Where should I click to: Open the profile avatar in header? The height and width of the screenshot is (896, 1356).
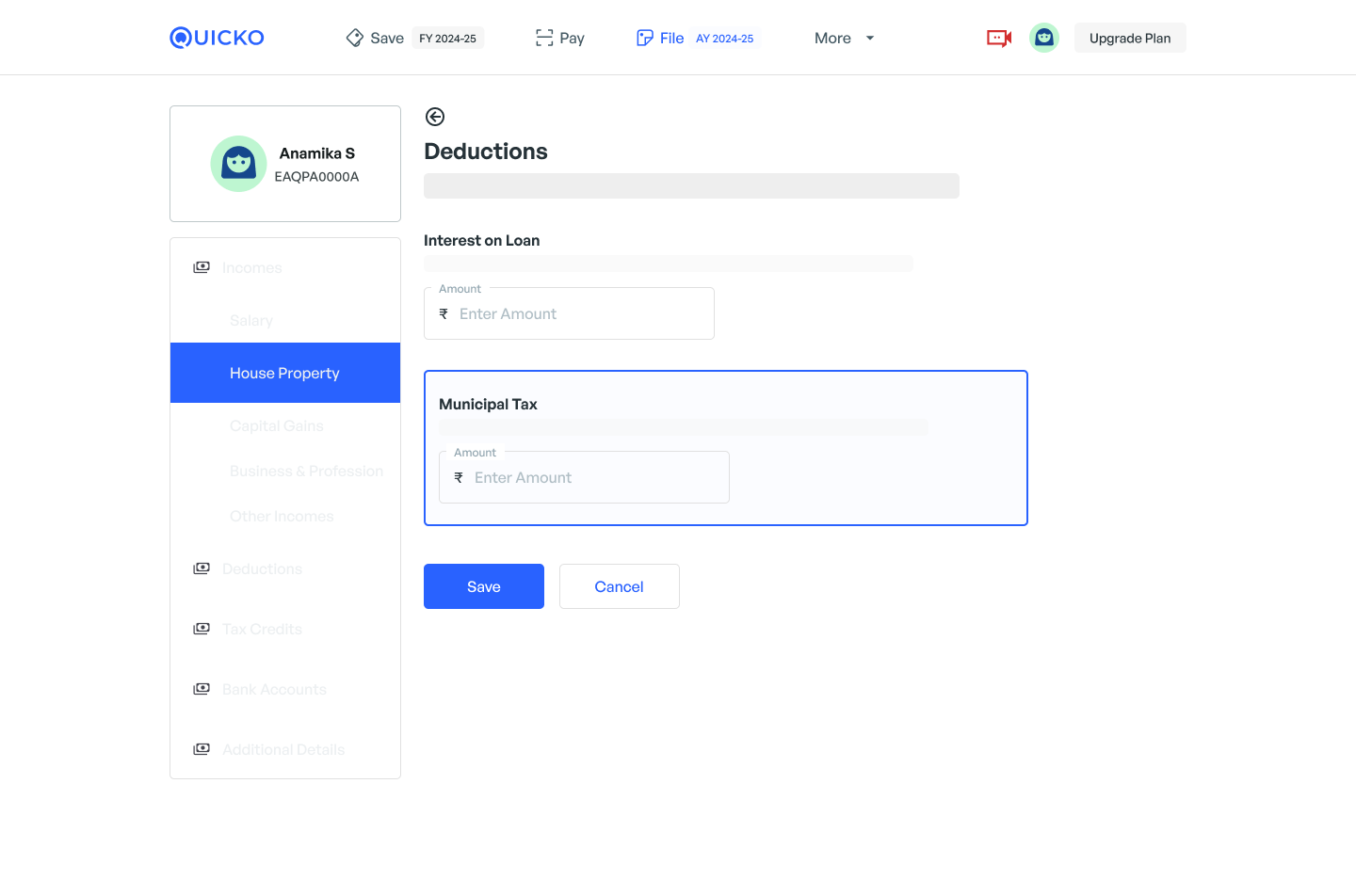tap(1043, 38)
